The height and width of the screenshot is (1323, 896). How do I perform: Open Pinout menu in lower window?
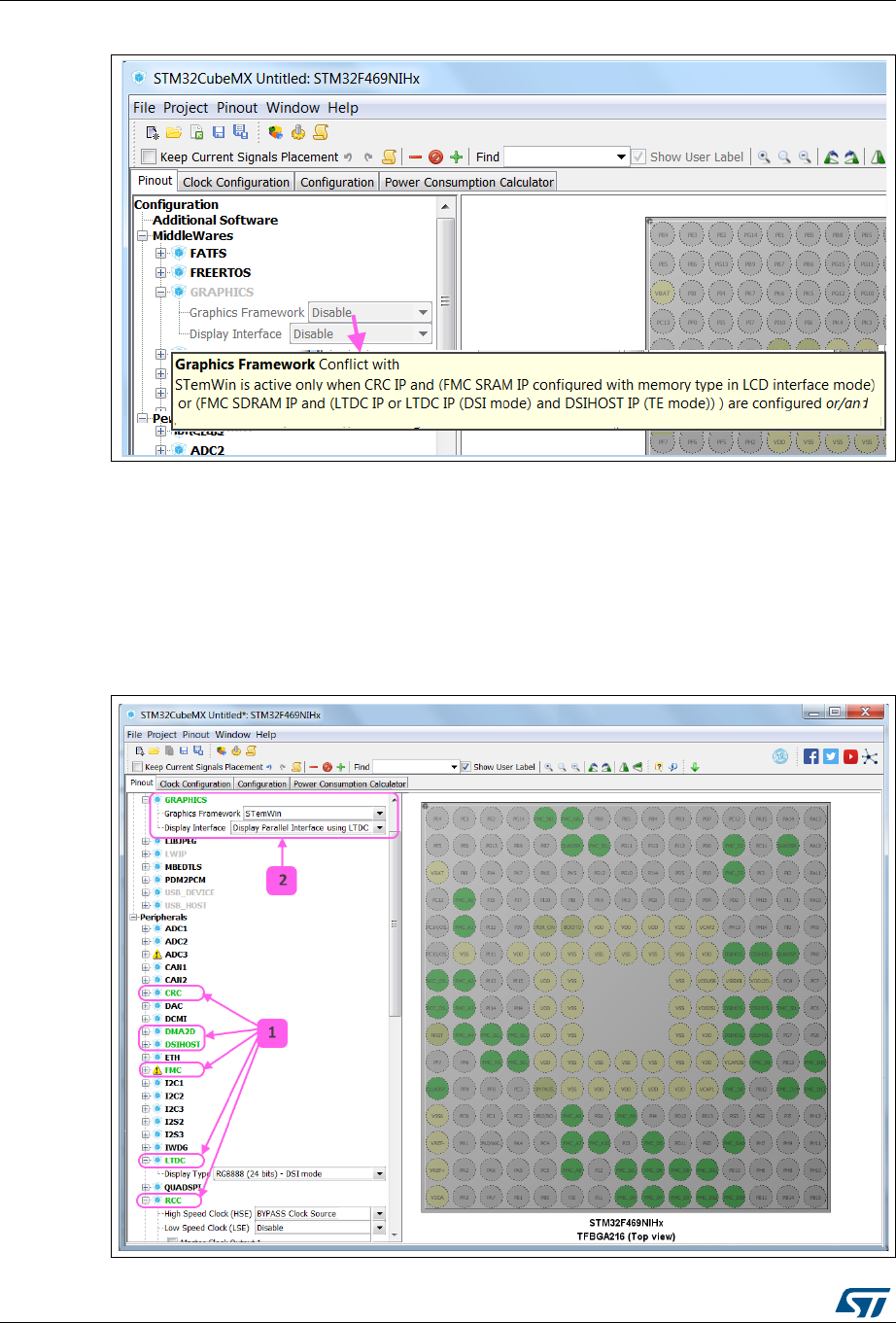pyautogui.click(x=196, y=735)
